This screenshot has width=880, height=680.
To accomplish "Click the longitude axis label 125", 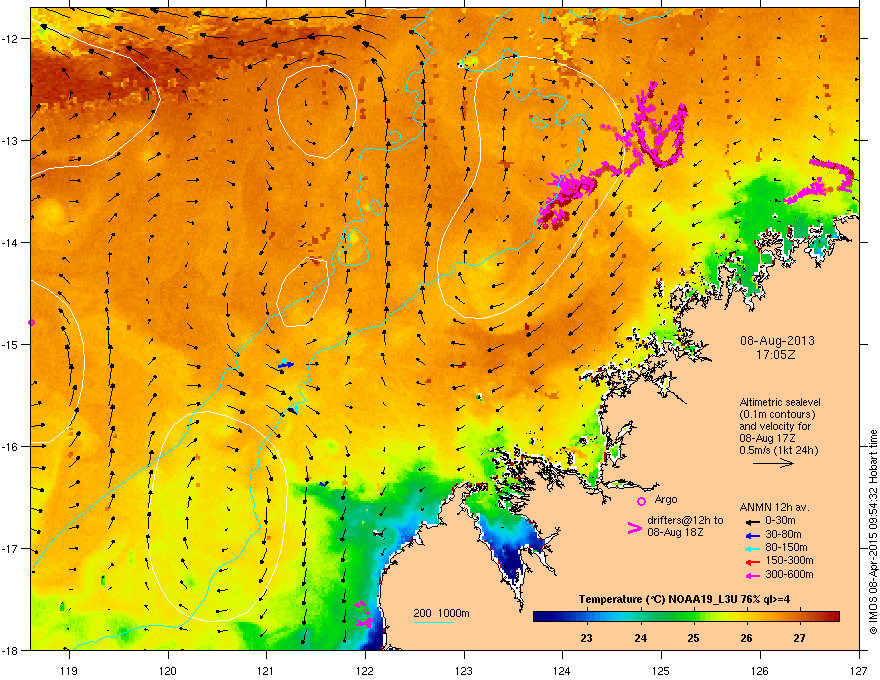I will click(x=661, y=670).
